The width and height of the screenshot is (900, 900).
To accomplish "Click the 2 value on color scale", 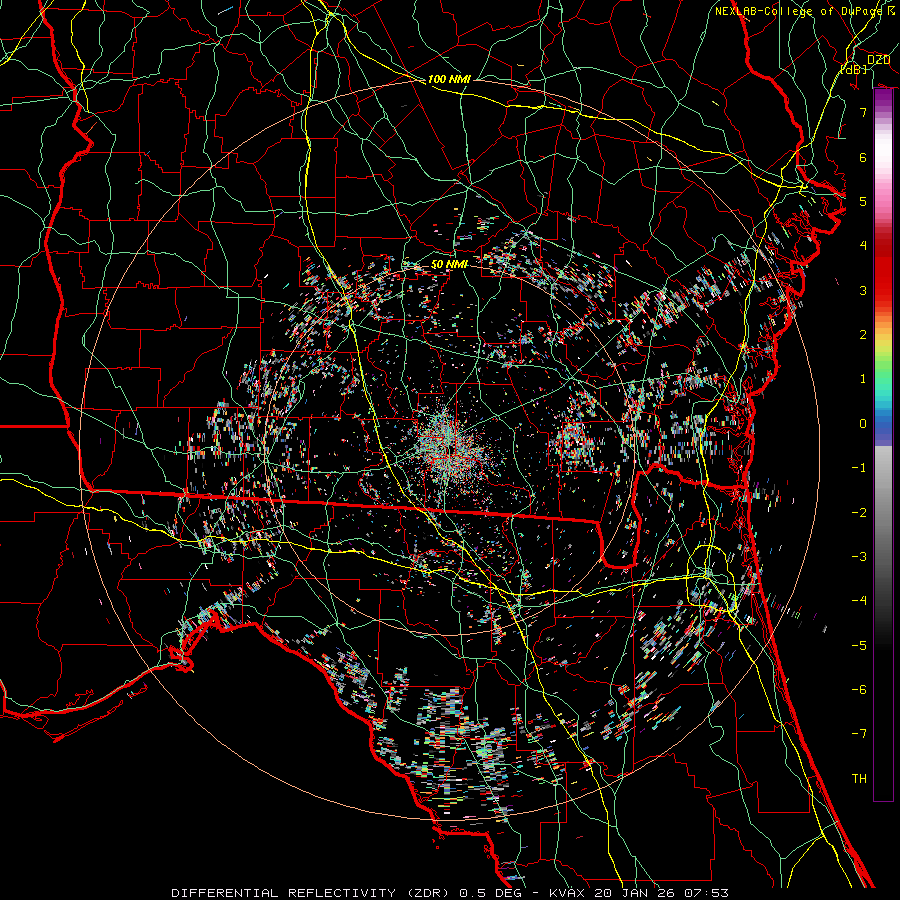I will 863,335.
